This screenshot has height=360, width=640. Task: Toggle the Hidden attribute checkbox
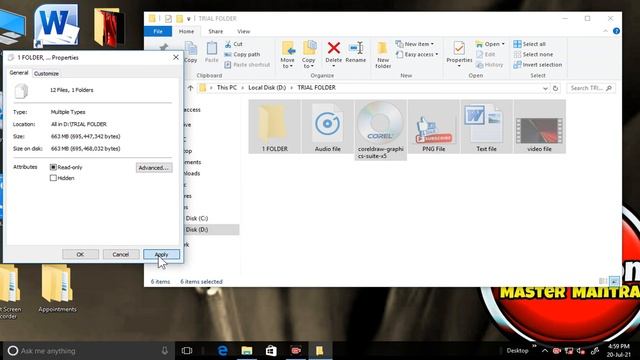point(53,178)
